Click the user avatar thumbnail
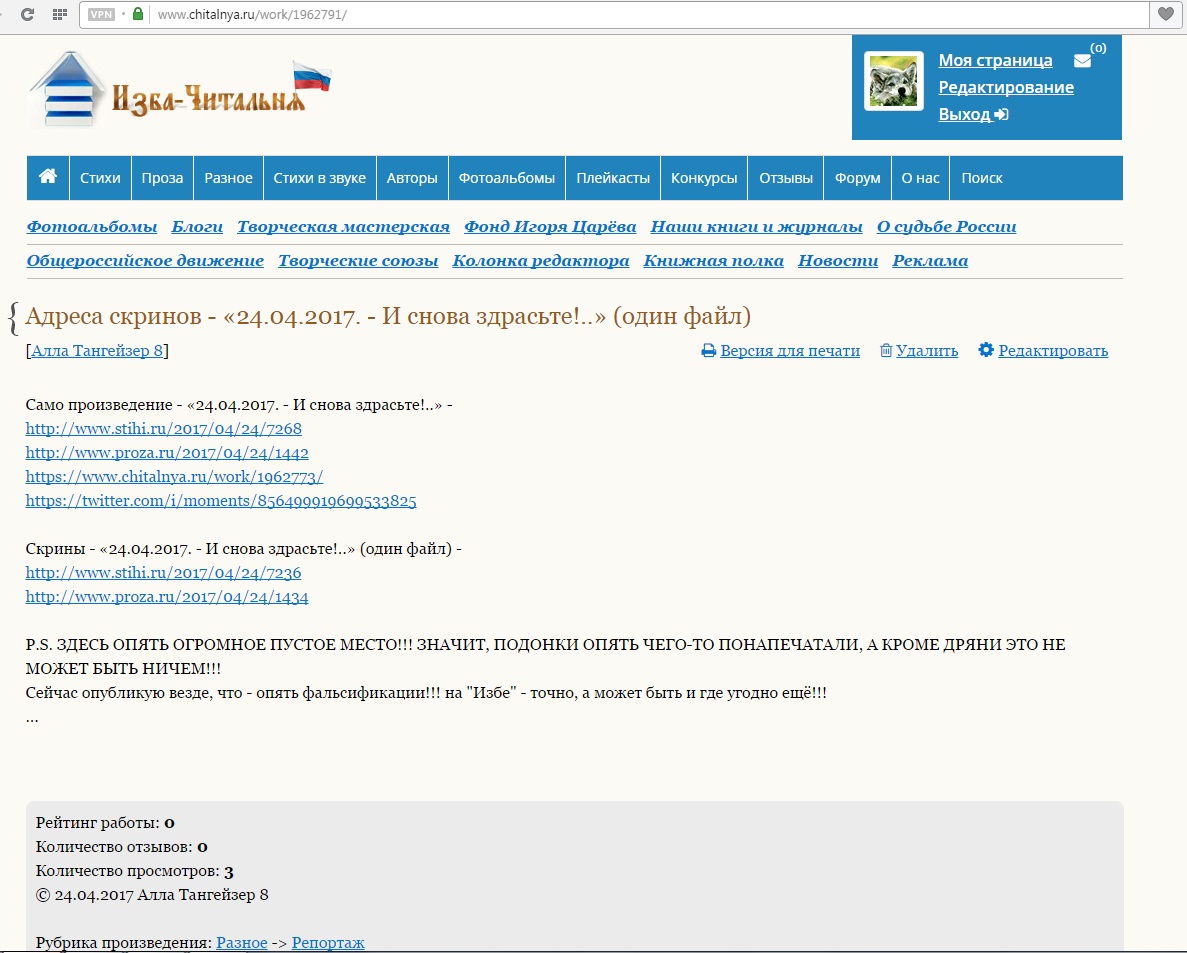1187x953 pixels. [x=893, y=82]
